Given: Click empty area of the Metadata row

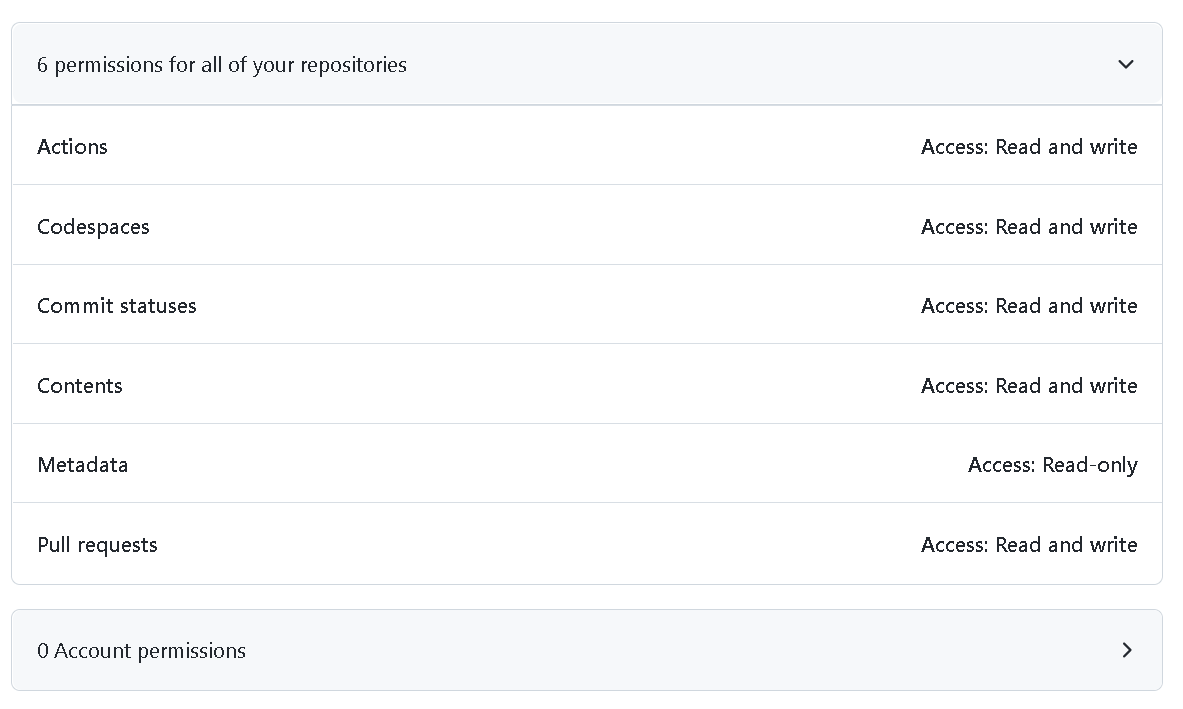Looking at the screenshot, I should (x=550, y=465).
